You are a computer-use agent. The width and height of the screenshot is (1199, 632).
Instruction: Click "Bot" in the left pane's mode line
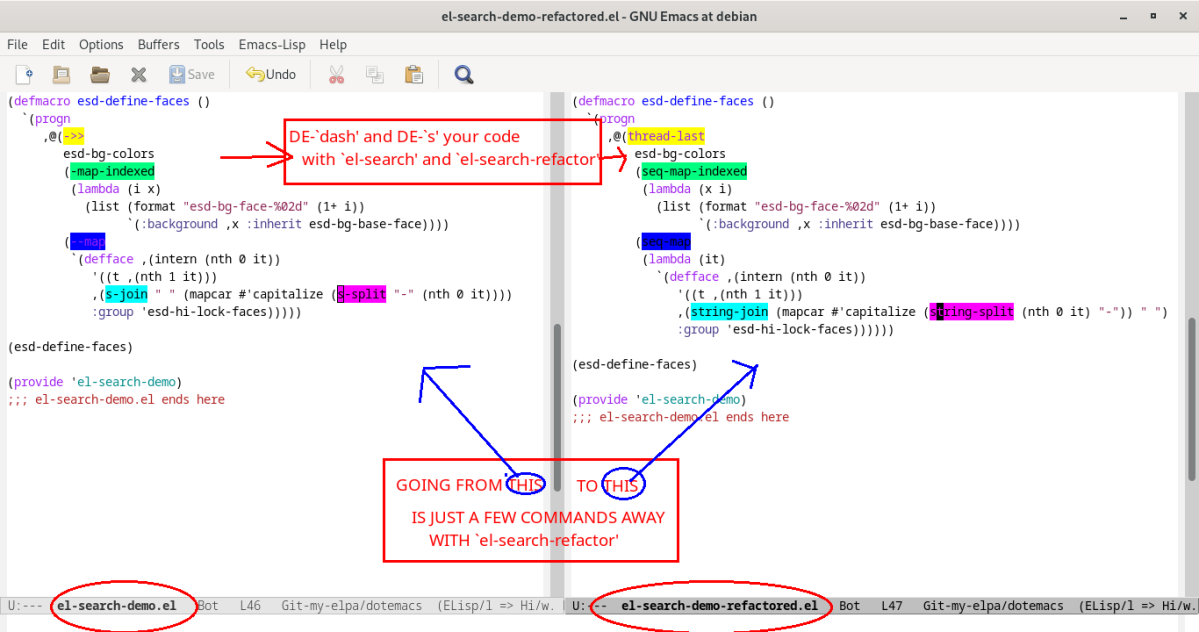pyautogui.click(x=208, y=605)
